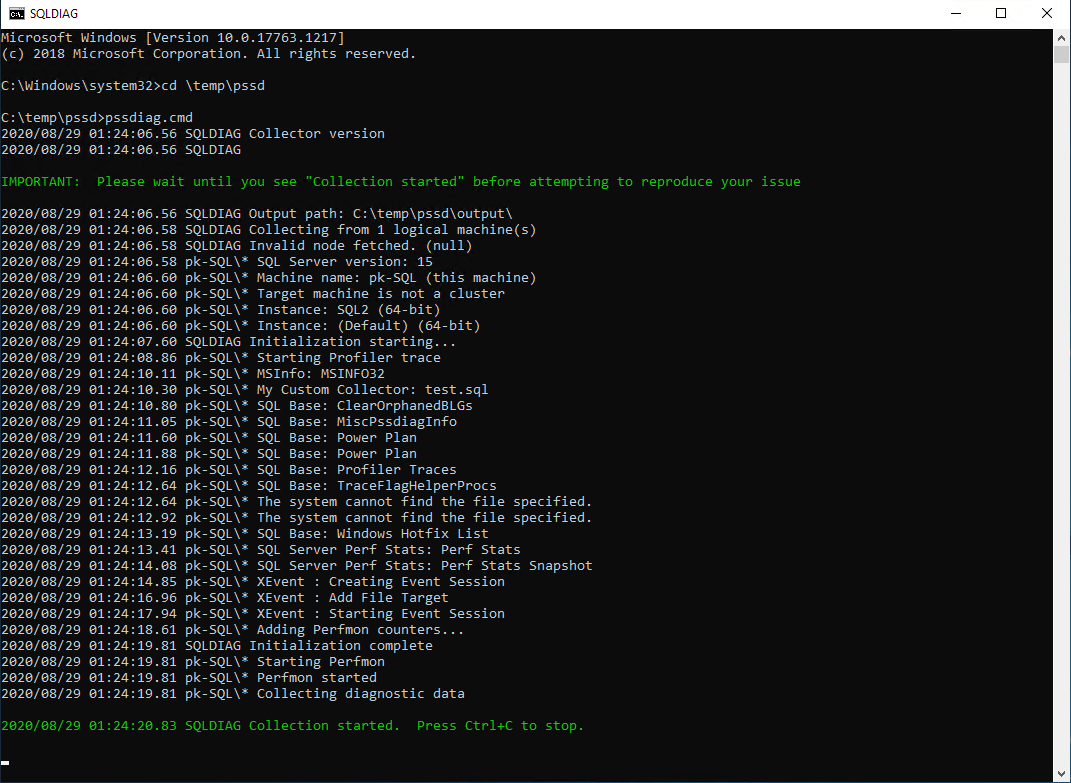The image size is (1071, 783).
Task: Click the scrollbar up arrow
Action: [x=1062, y=37]
